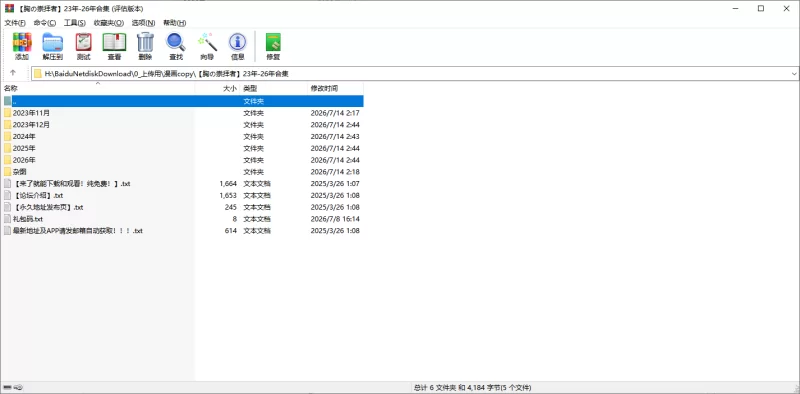Viewport: 800px width, 394px height.
Task: Click the folder icon in the address bar
Action: point(38,73)
